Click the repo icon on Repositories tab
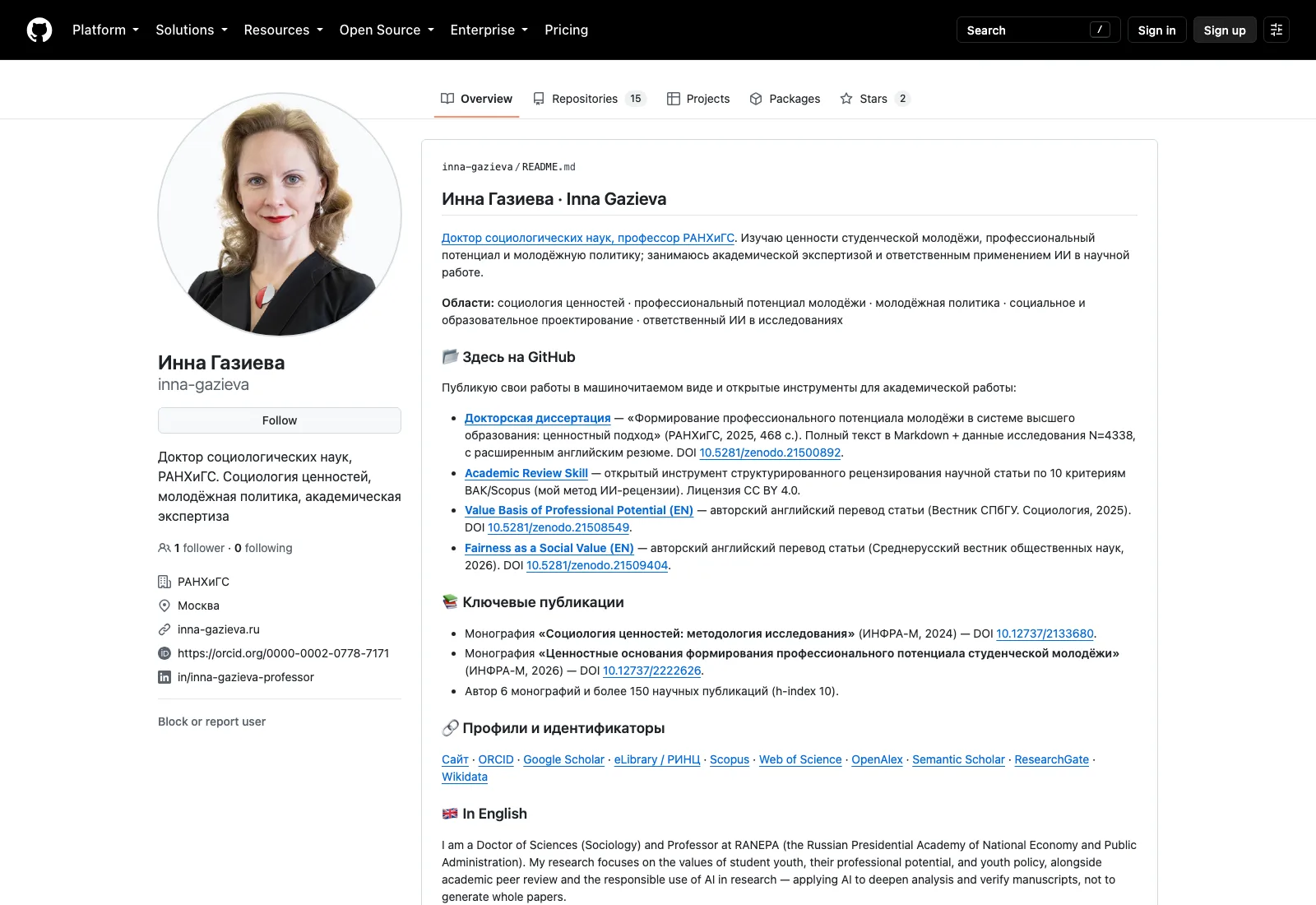 (539, 99)
